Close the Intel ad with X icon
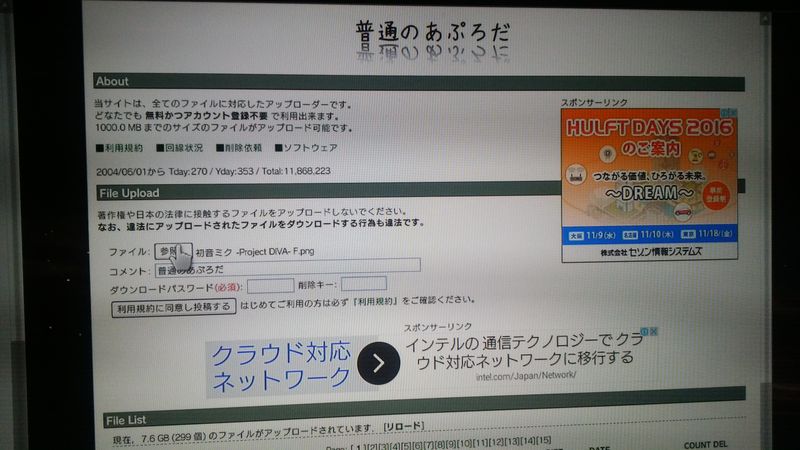 pos(654,332)
